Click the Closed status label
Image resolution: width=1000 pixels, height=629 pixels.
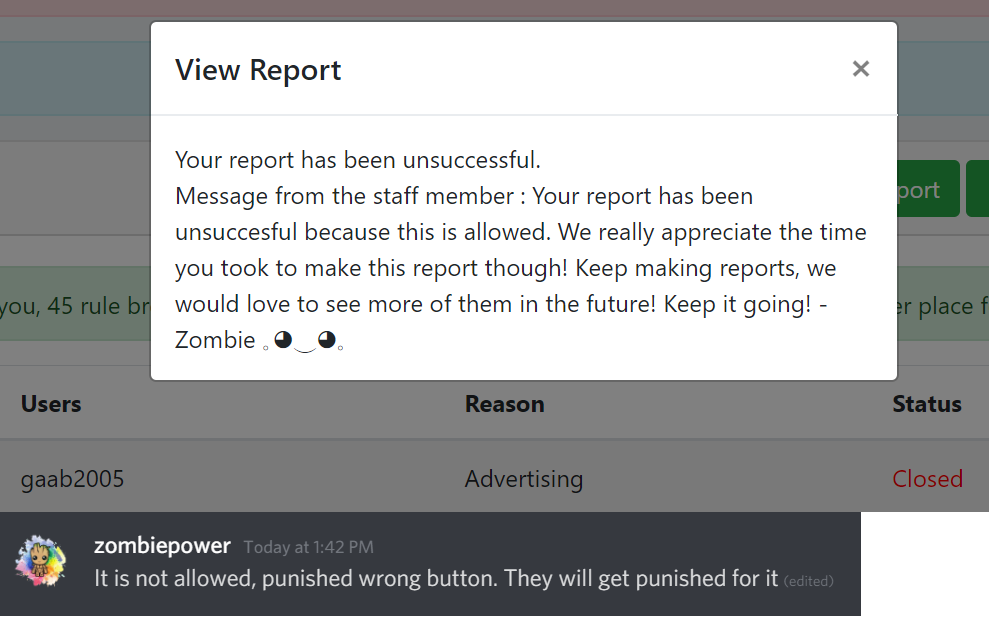pos(927,478)
